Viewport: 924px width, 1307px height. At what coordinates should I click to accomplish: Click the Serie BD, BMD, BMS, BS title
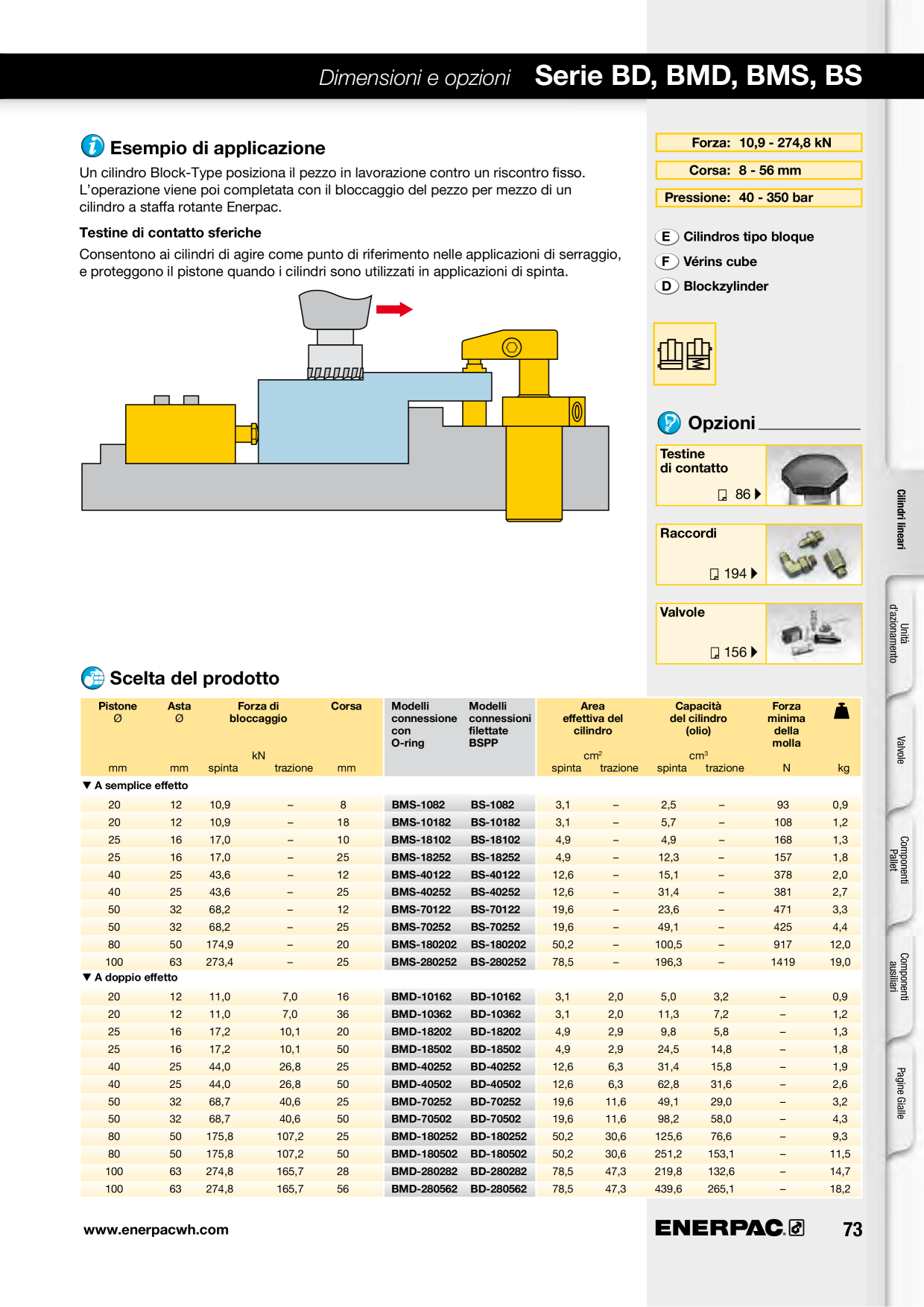698,76
